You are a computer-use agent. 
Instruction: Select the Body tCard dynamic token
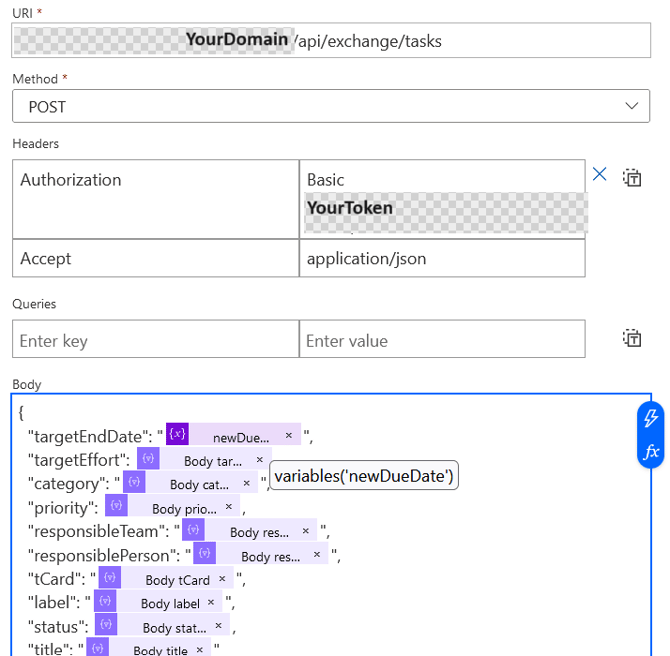pos(177,579)
